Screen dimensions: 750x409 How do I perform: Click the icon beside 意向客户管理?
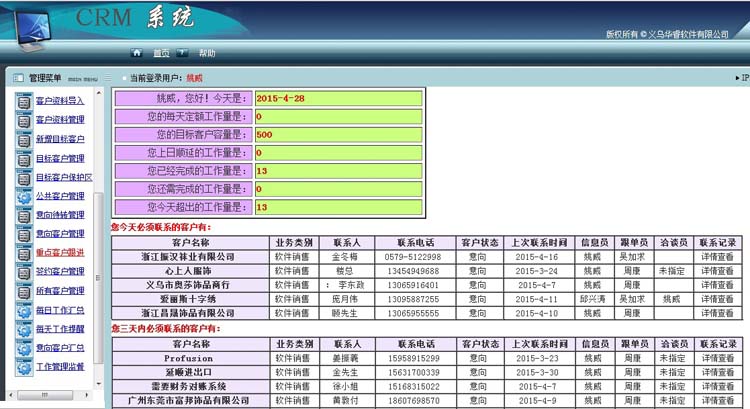tap(24, 234)
